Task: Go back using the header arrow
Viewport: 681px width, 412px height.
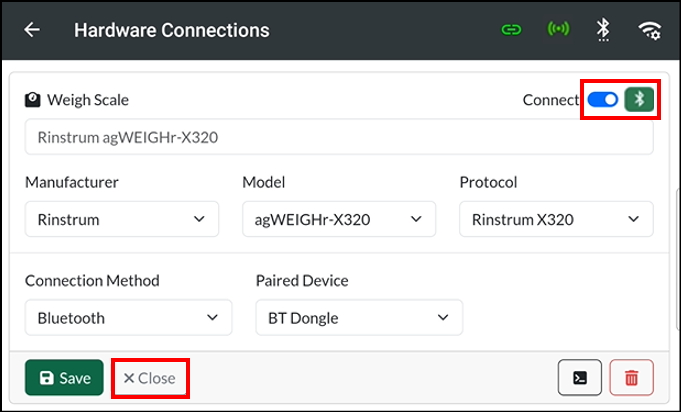Action: [32, 30]
